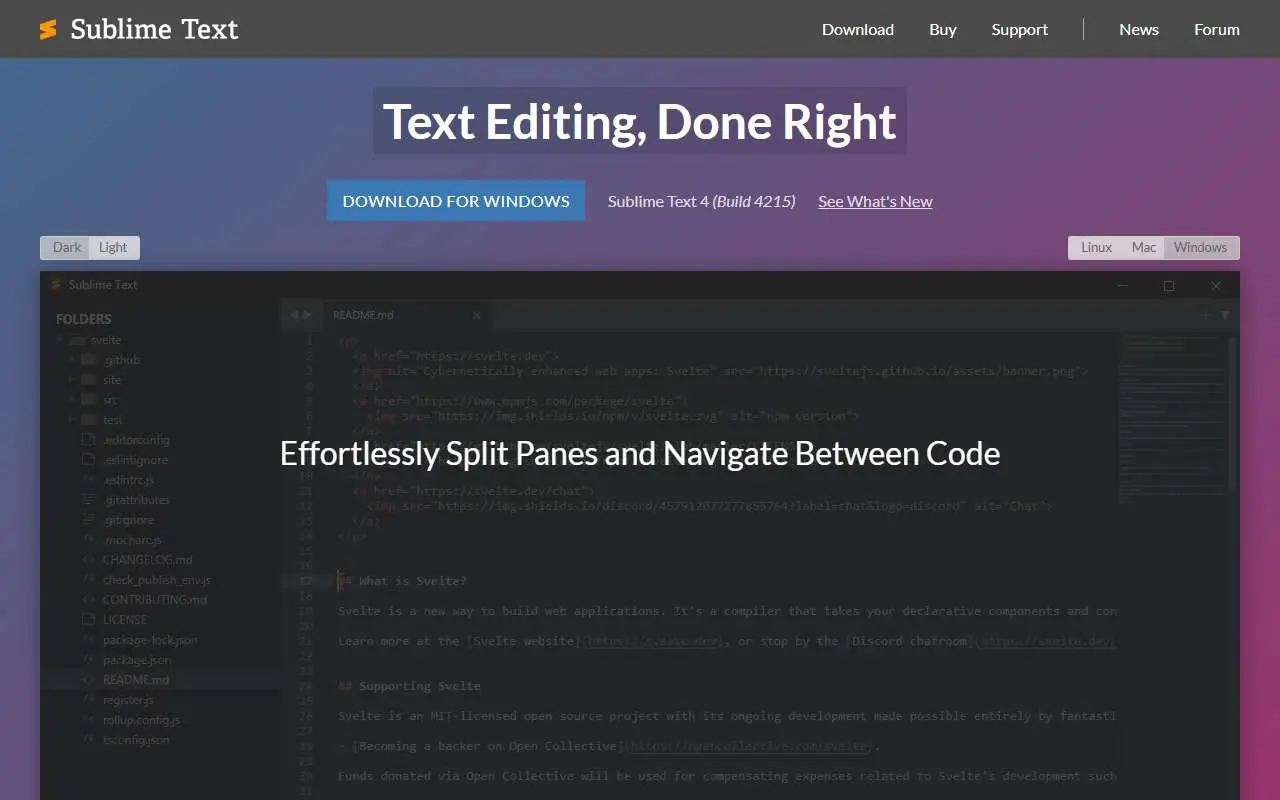Click the Download for Windows button
The image size is (1280, 800).
pyautogui.click(x=456, y=201)
